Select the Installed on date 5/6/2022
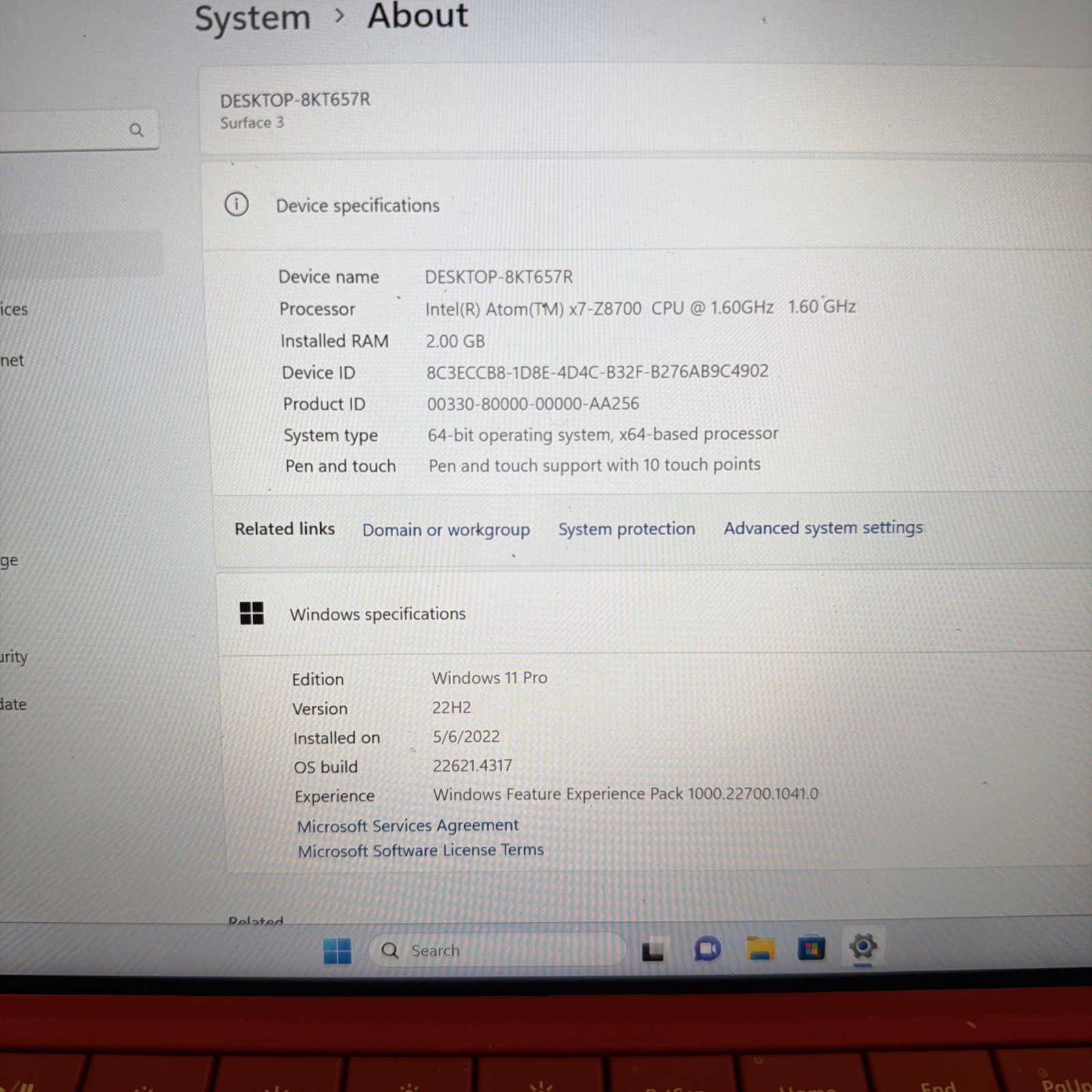 [x=466, y=737]
